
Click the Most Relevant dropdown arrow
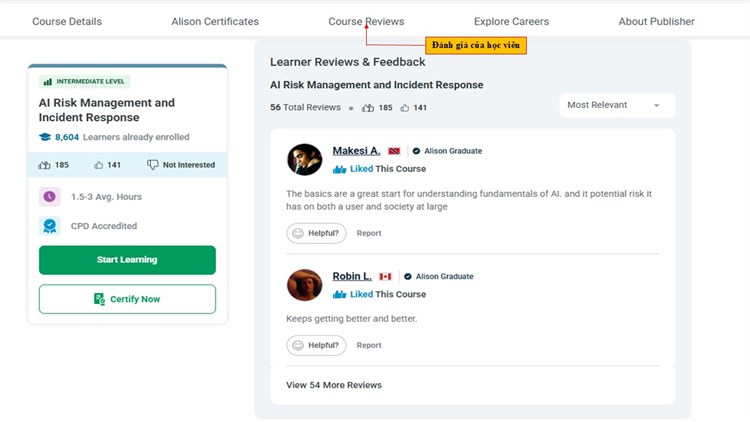coord(657,105)
